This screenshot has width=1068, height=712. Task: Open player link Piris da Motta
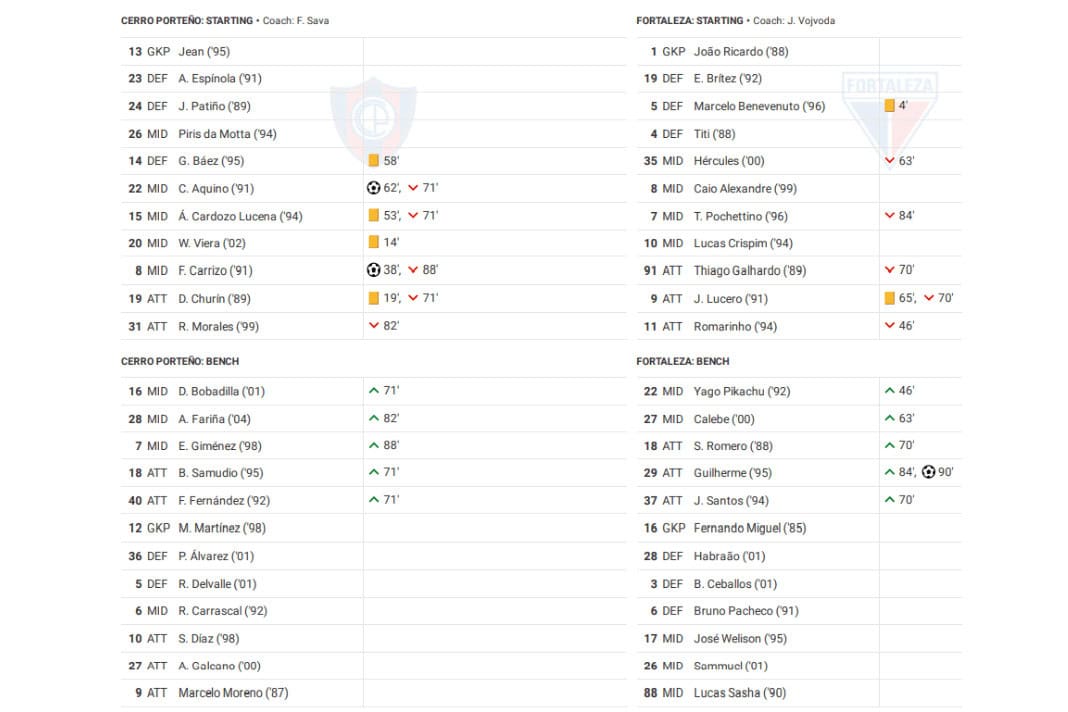click(227, 133)
